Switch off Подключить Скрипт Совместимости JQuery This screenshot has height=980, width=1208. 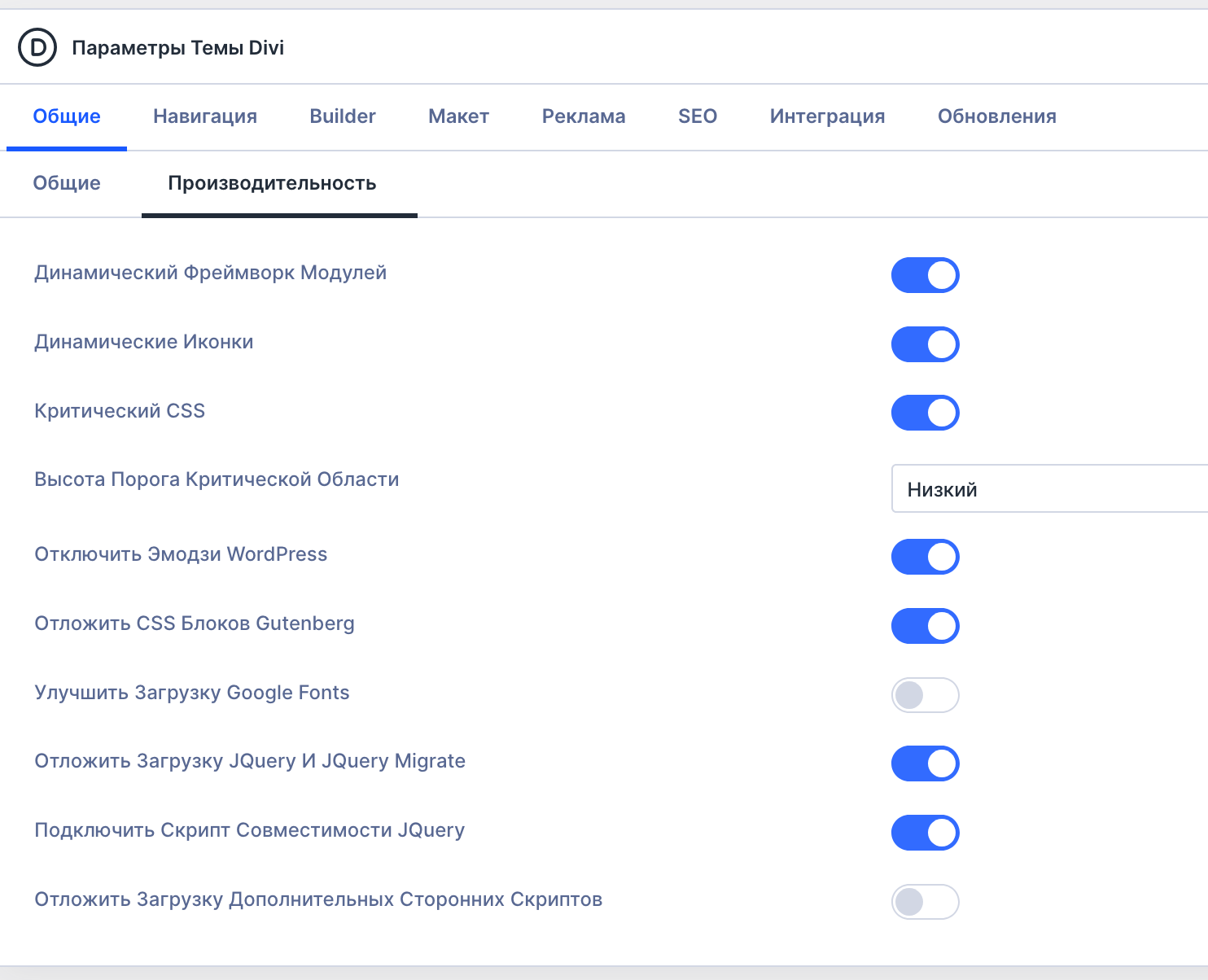tap(925, 833)
